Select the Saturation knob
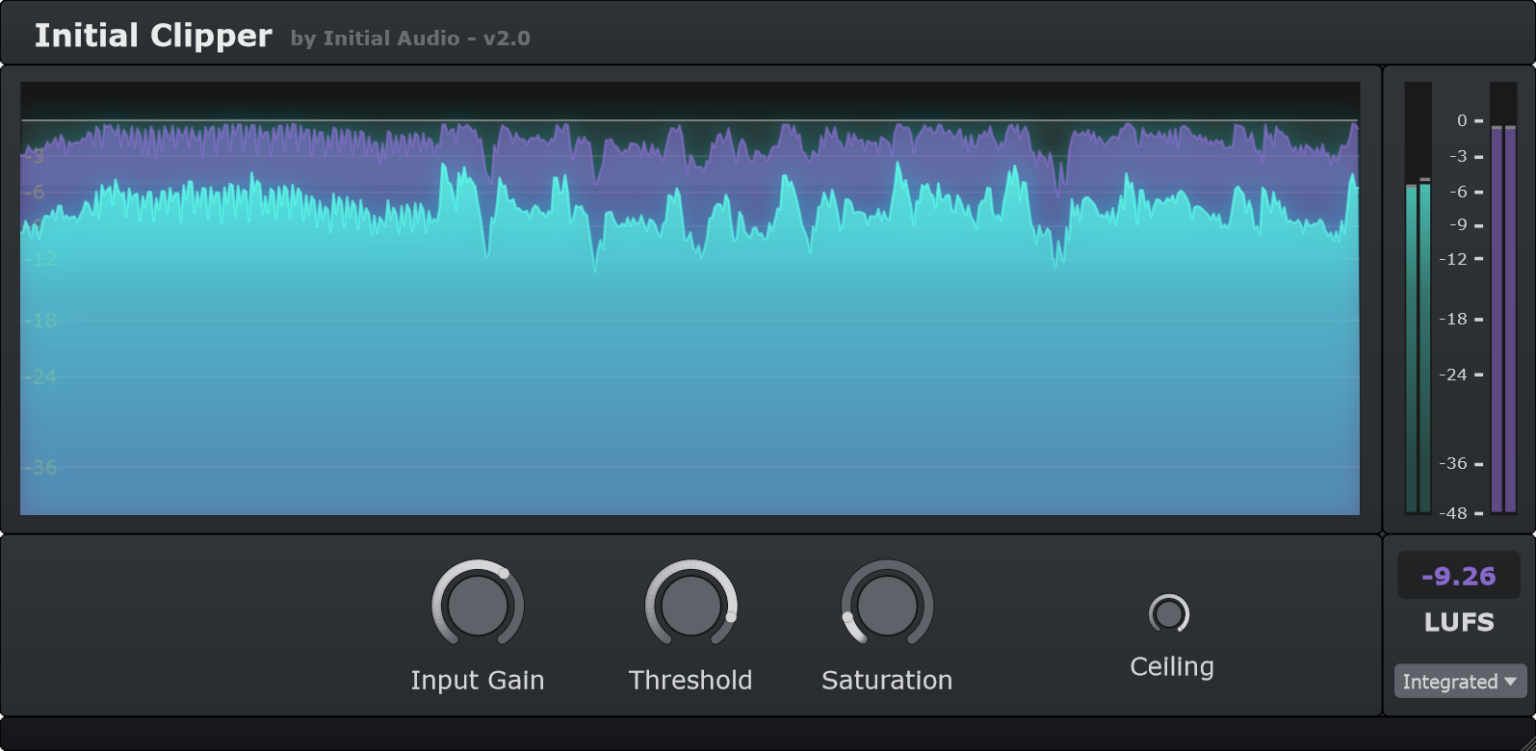 [x=886, y=604]
